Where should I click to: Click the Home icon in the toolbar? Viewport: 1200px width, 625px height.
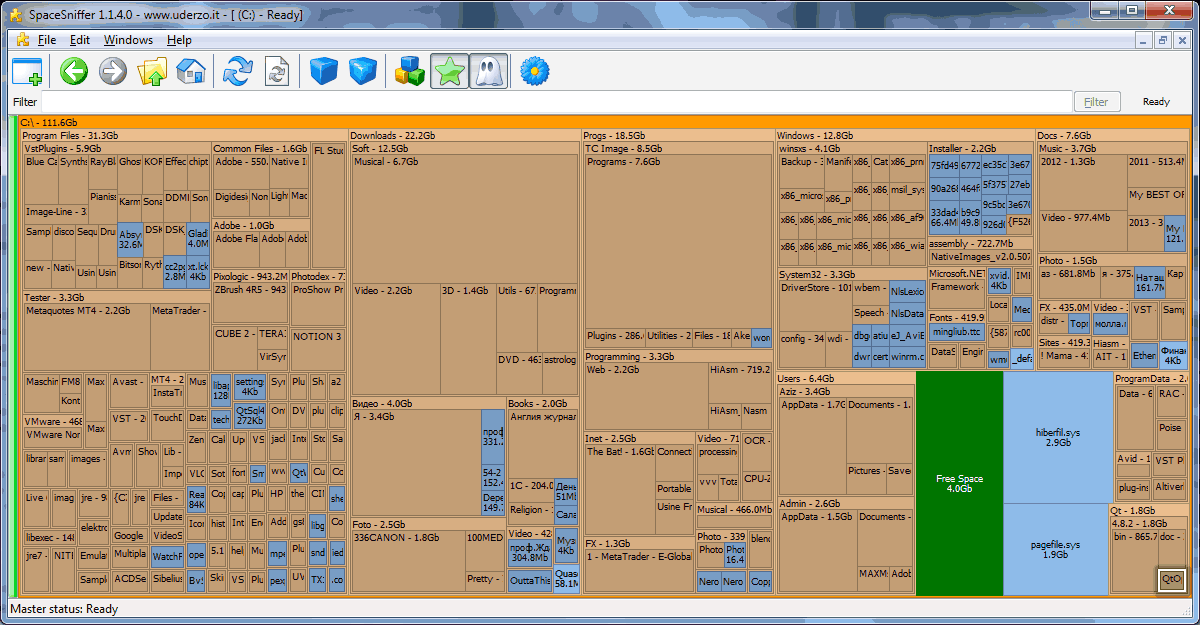[190, 71]
